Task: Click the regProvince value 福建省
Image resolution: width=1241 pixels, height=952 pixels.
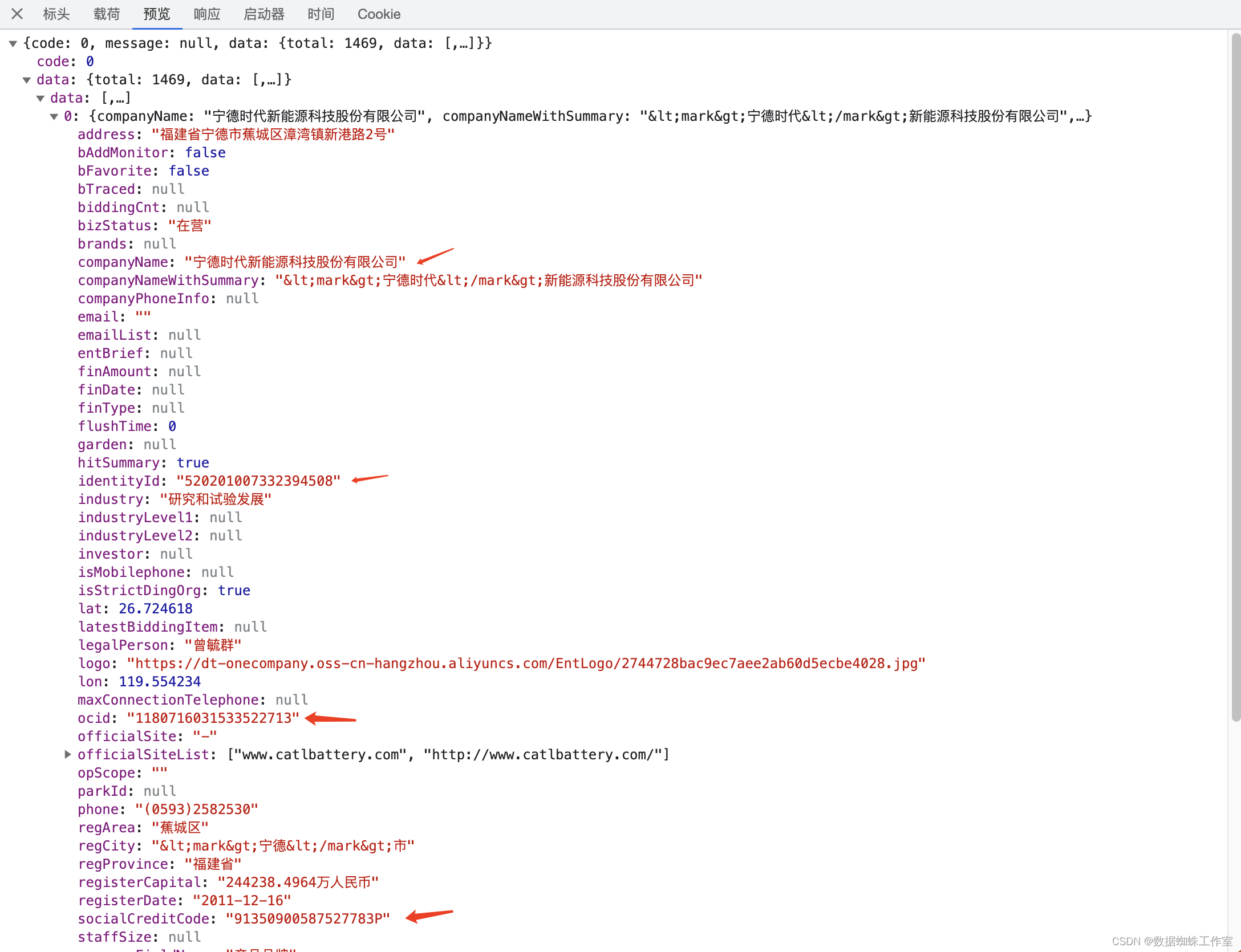Action: (x=213, y=864)
